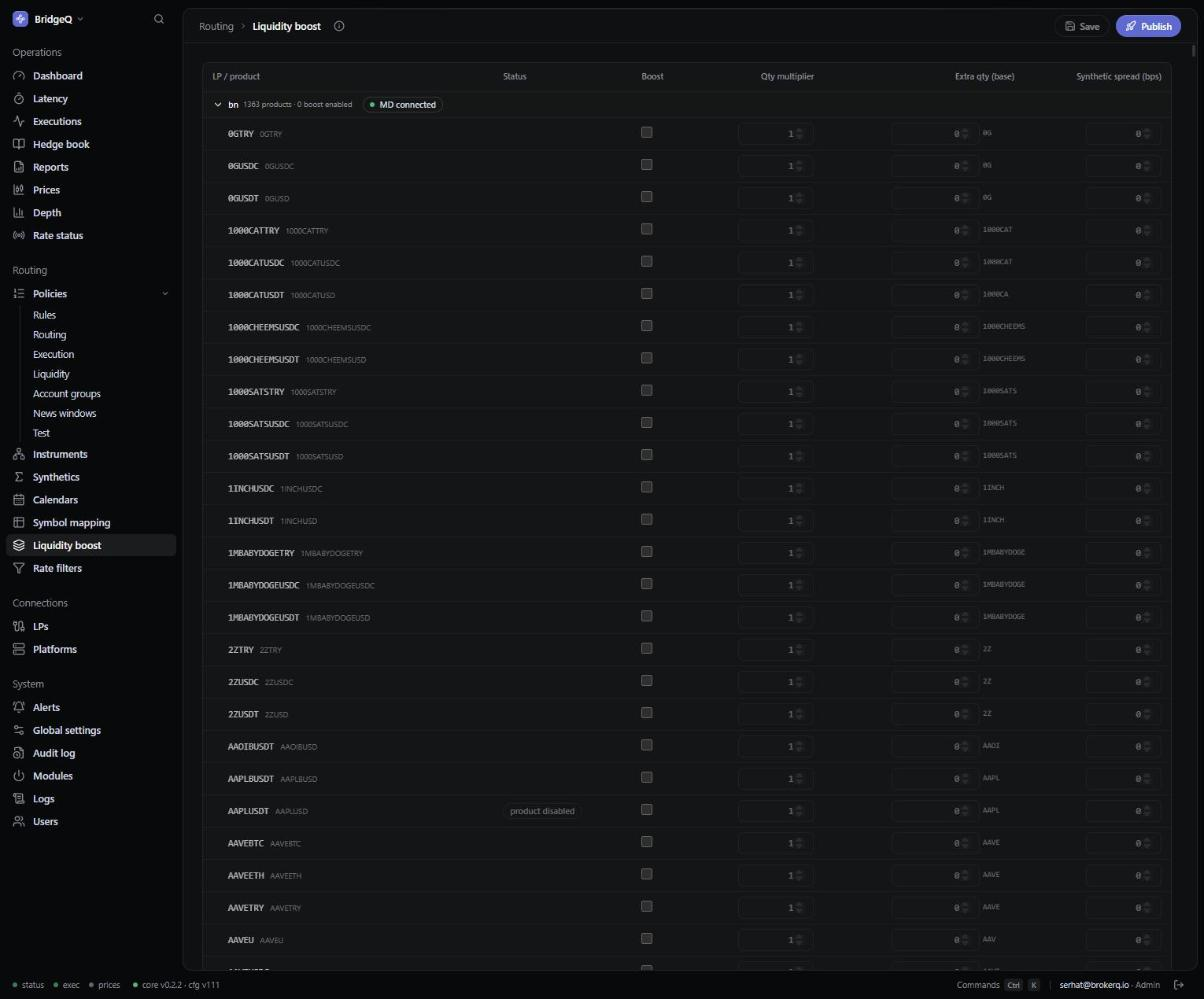This screenshot has height=999, width=1204.
Task: Click the Qty multiplier stepper for 0GUSDC
Action: (799, 166)
